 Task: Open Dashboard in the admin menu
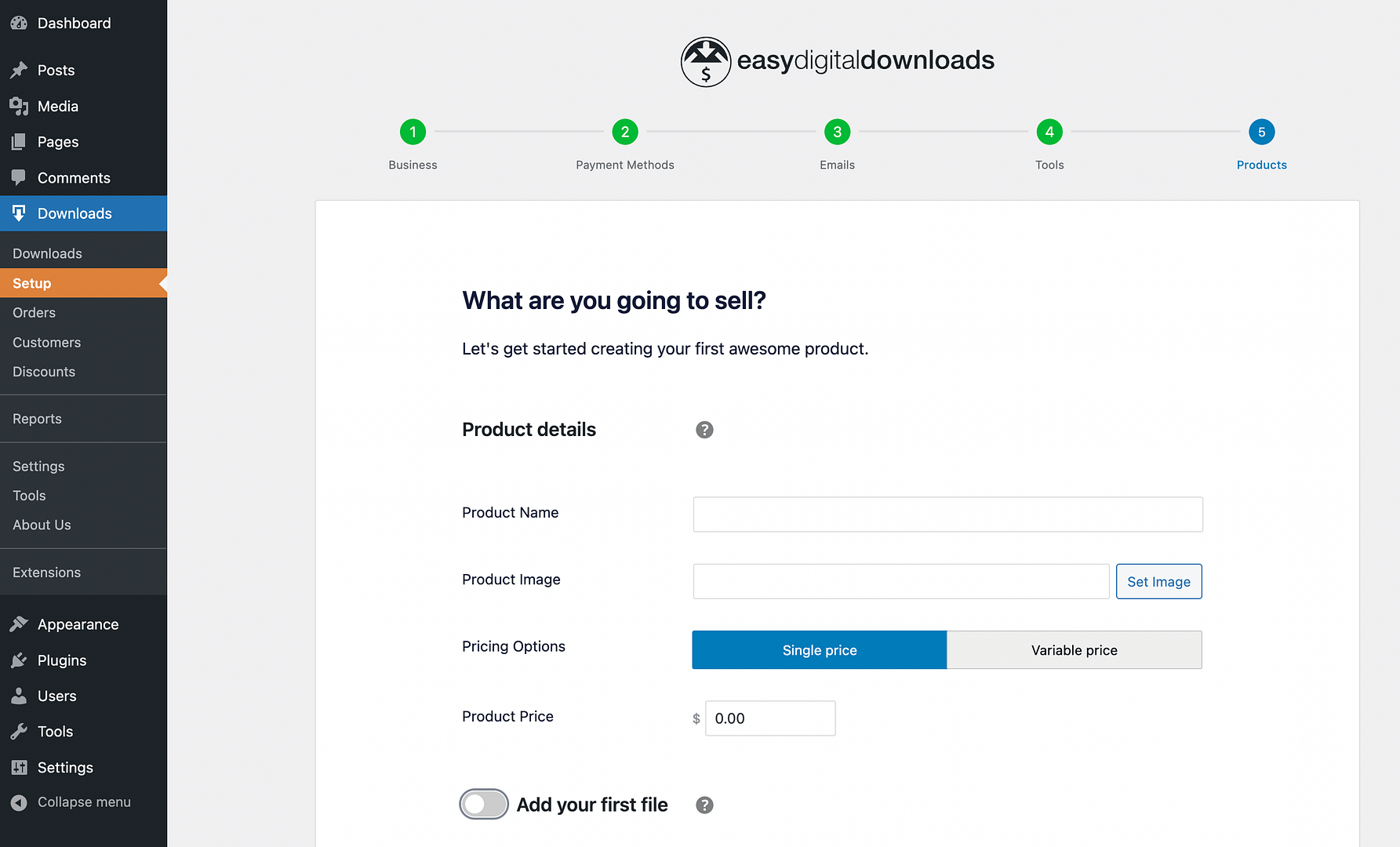pos(83,23)
